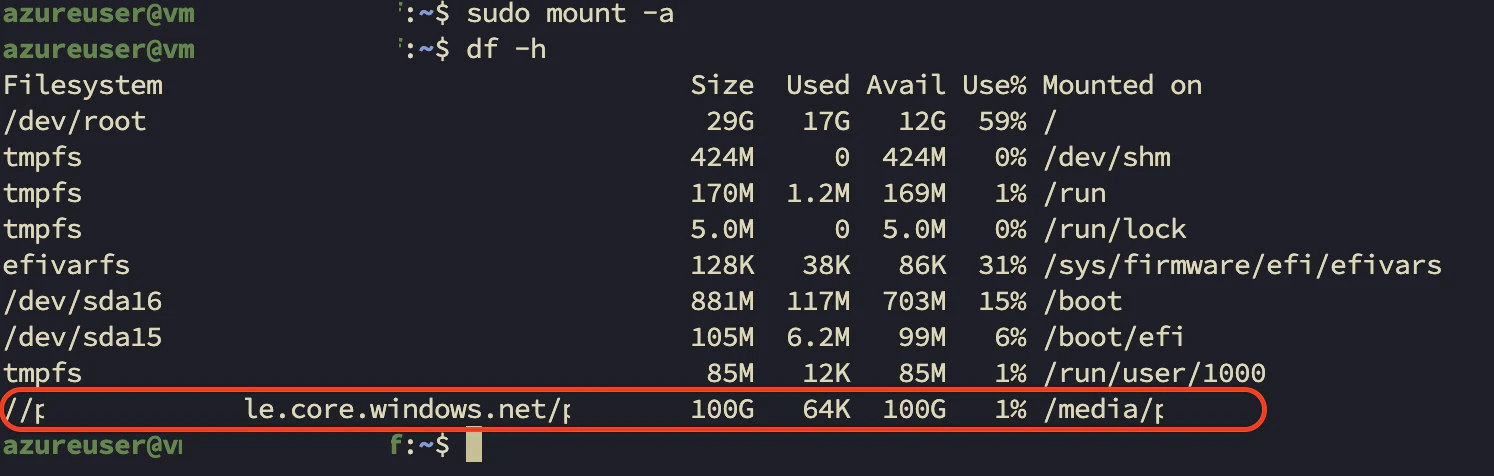The image size is (1494, 476).
Task: Click the 'le.core.windows.net/' share path
Action: (405, 410)
